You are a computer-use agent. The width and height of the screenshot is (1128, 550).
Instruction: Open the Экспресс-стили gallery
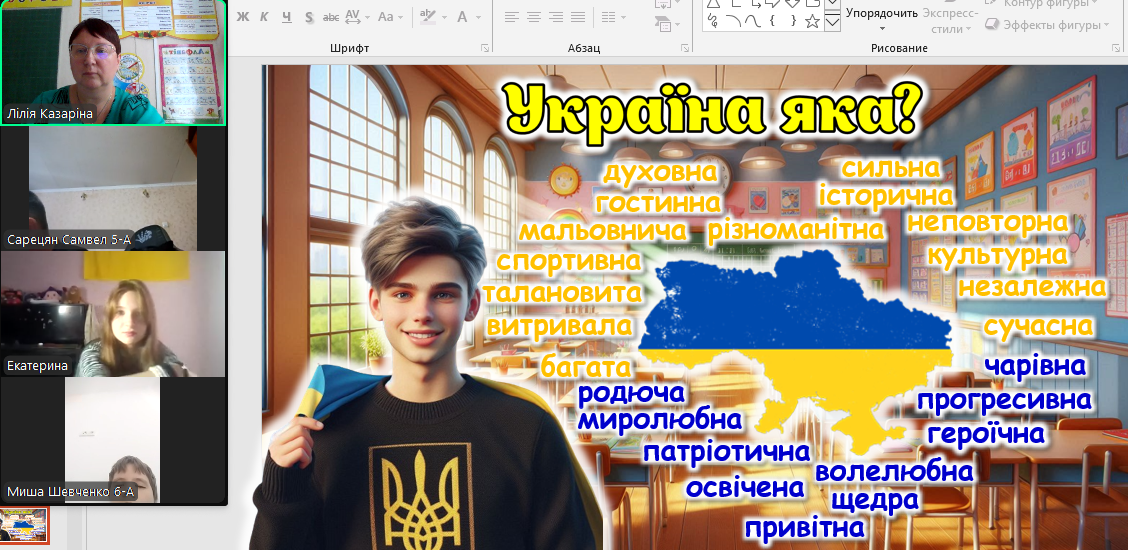(x=950, y=20)
